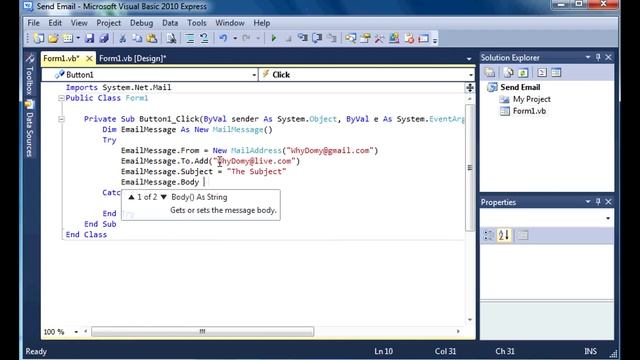Open the File menu
This screenshot has height=360, width=640.
33,23
